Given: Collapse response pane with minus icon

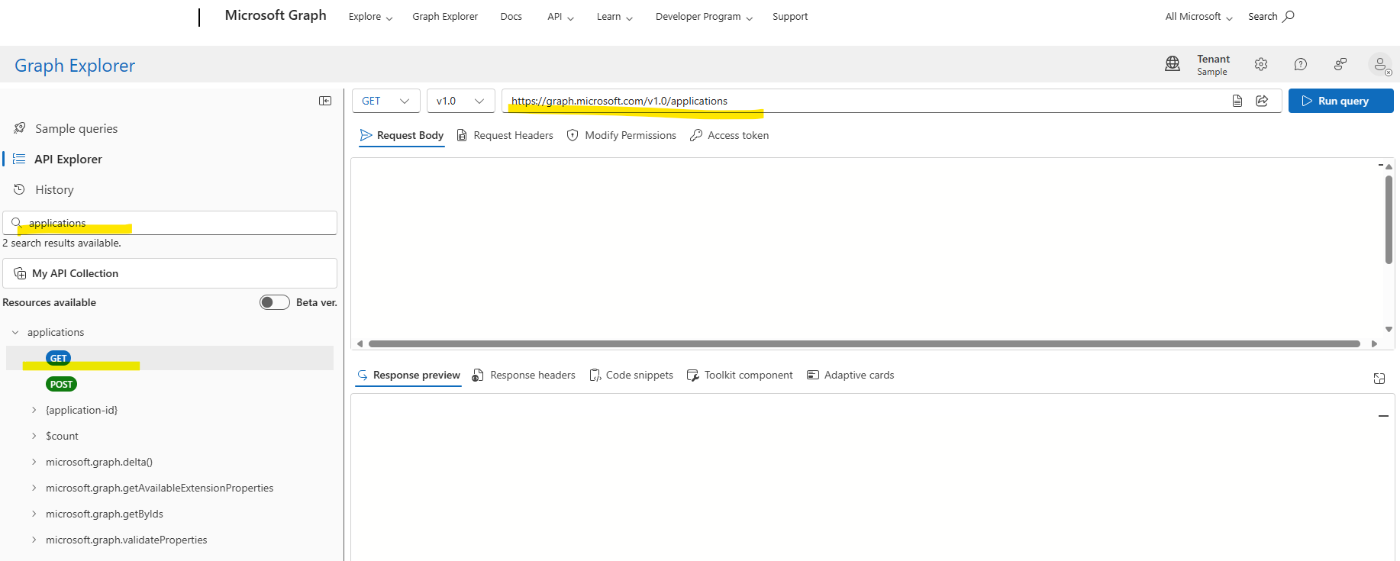Looking at the screenshot, I should [x=1383, y=415].
